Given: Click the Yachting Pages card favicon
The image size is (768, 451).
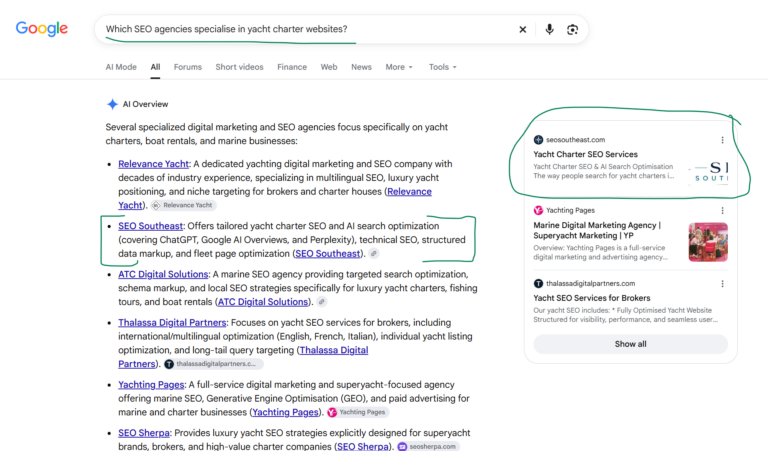Looking at the screenshot, I should click(x=538, y=210).
